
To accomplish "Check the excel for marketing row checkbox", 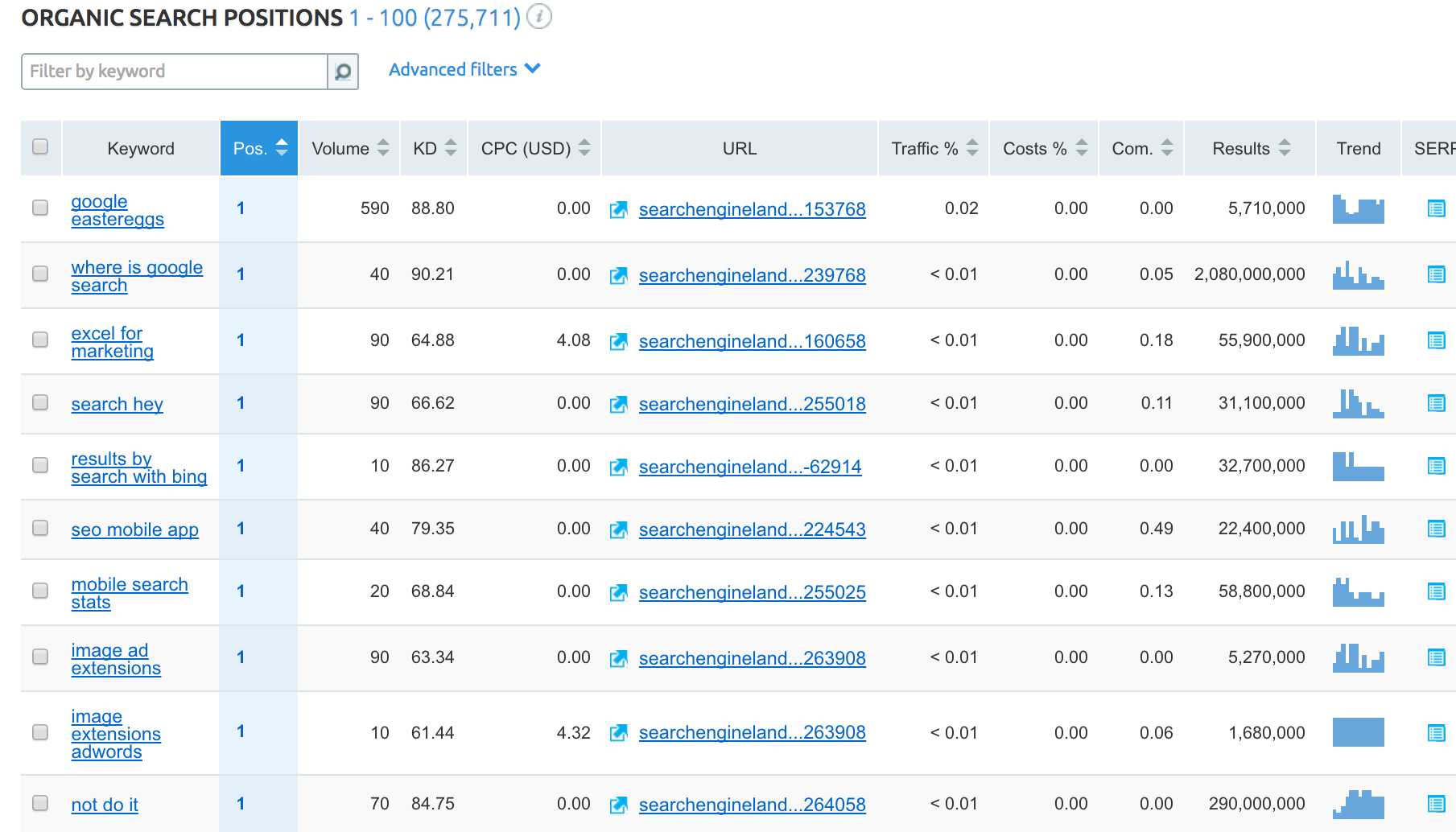I will pyautogui.click(x=40, y=340).
